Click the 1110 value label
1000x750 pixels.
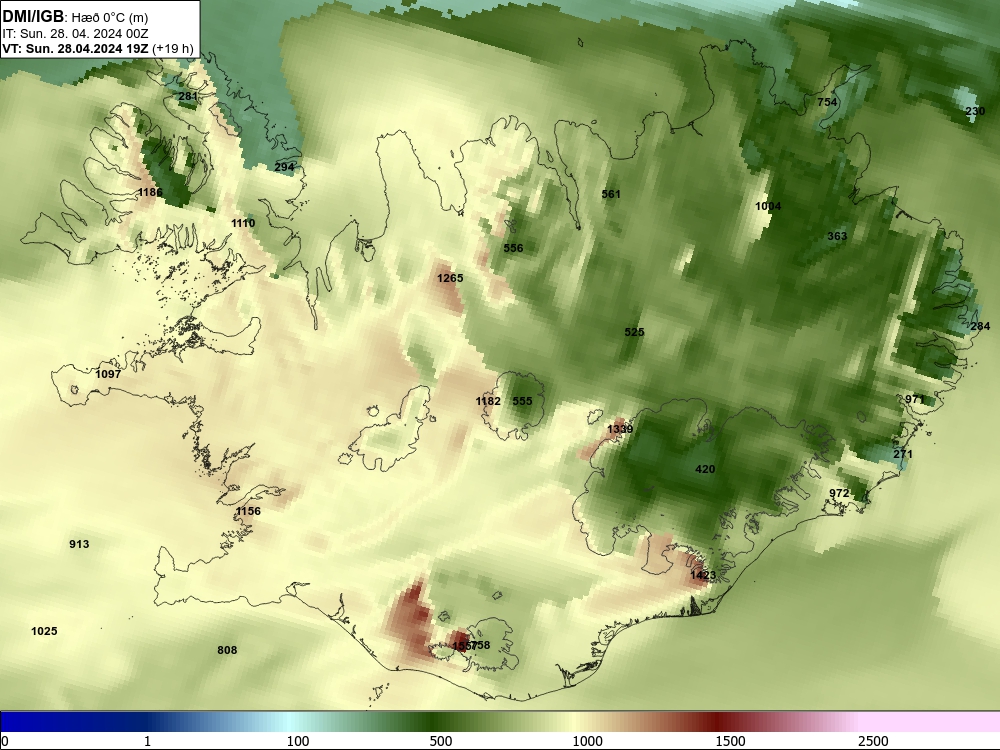(243, 223)
